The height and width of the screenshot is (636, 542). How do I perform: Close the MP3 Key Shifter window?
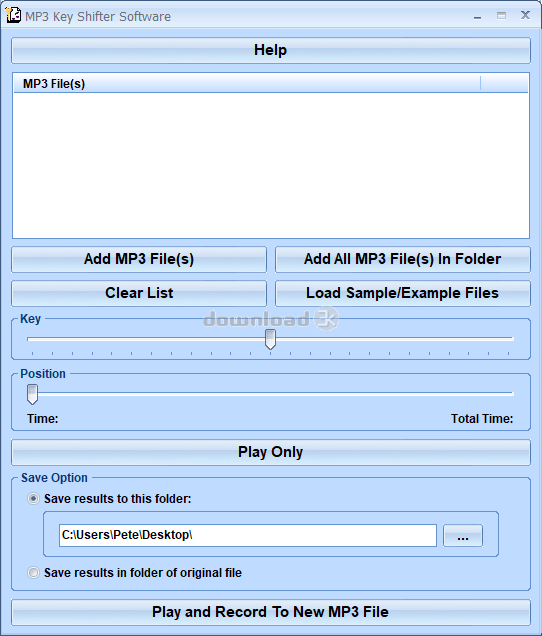[525, 15]
